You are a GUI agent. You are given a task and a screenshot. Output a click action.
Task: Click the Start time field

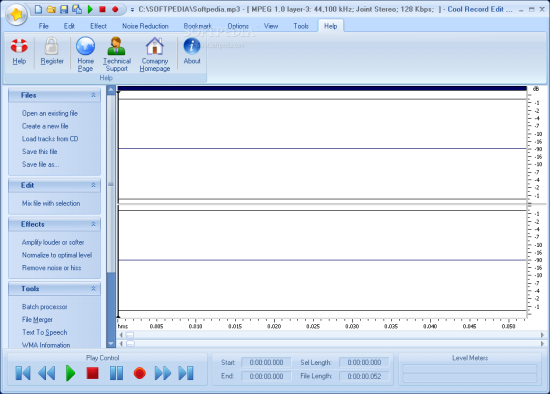click(x=267, y=362)
